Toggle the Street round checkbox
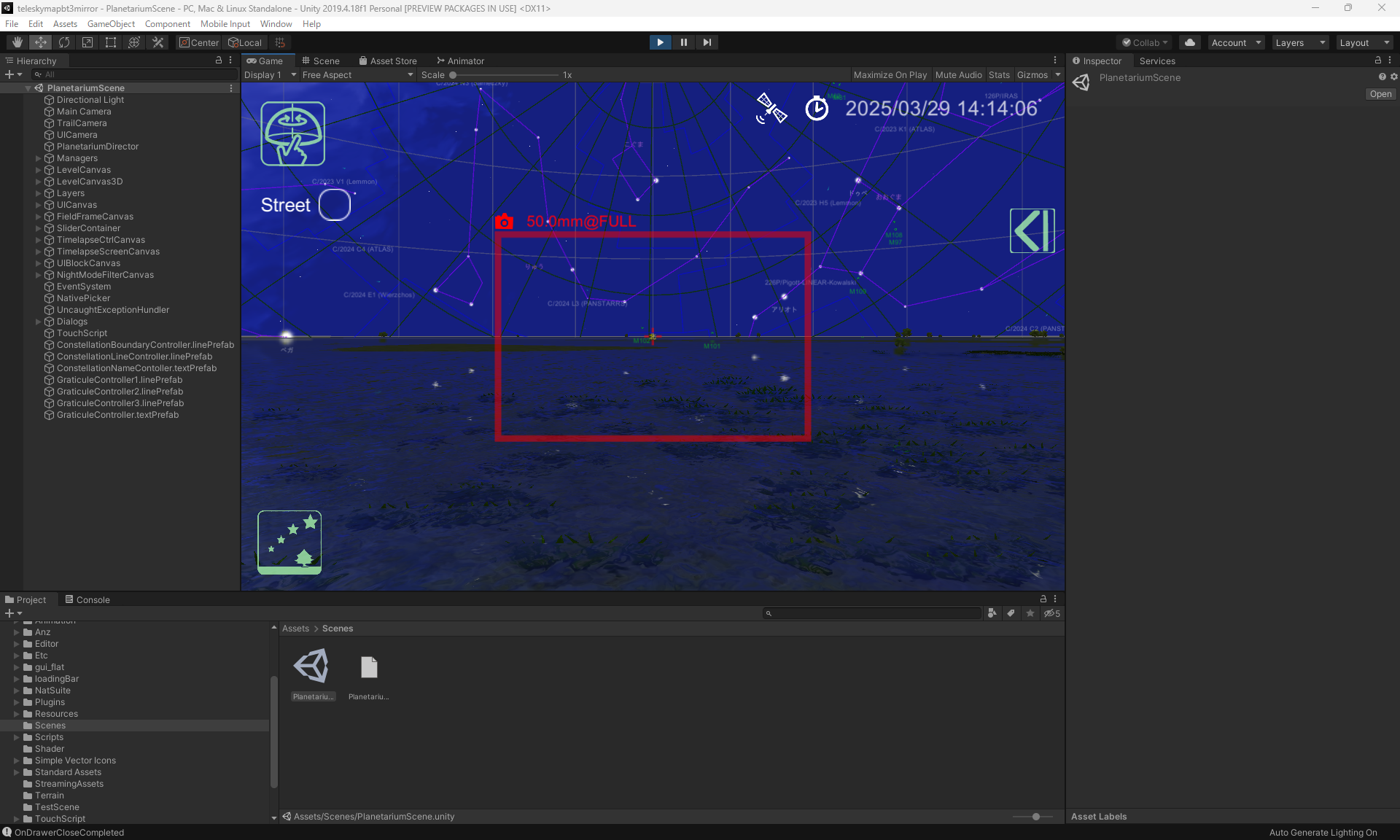 (x=335, y=205)
